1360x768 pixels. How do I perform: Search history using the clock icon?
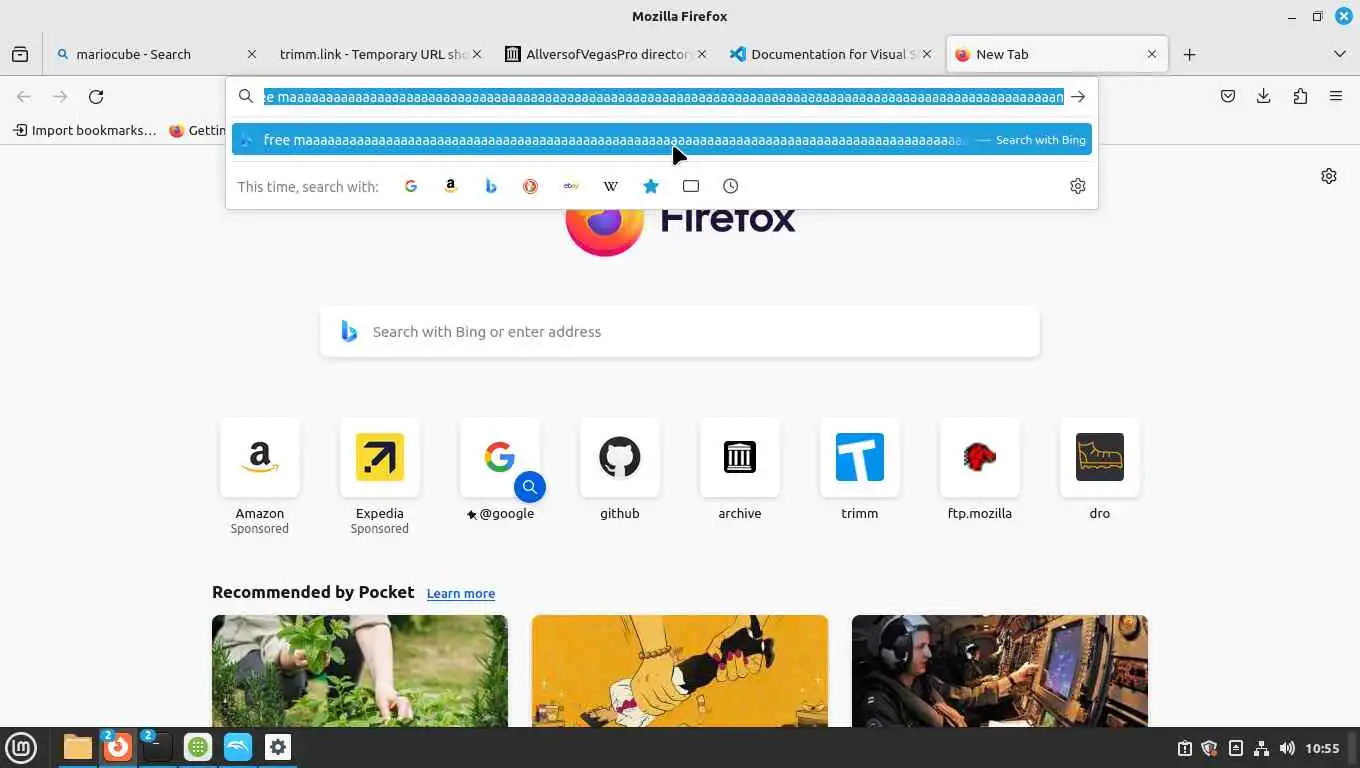[x=731, y=186]
